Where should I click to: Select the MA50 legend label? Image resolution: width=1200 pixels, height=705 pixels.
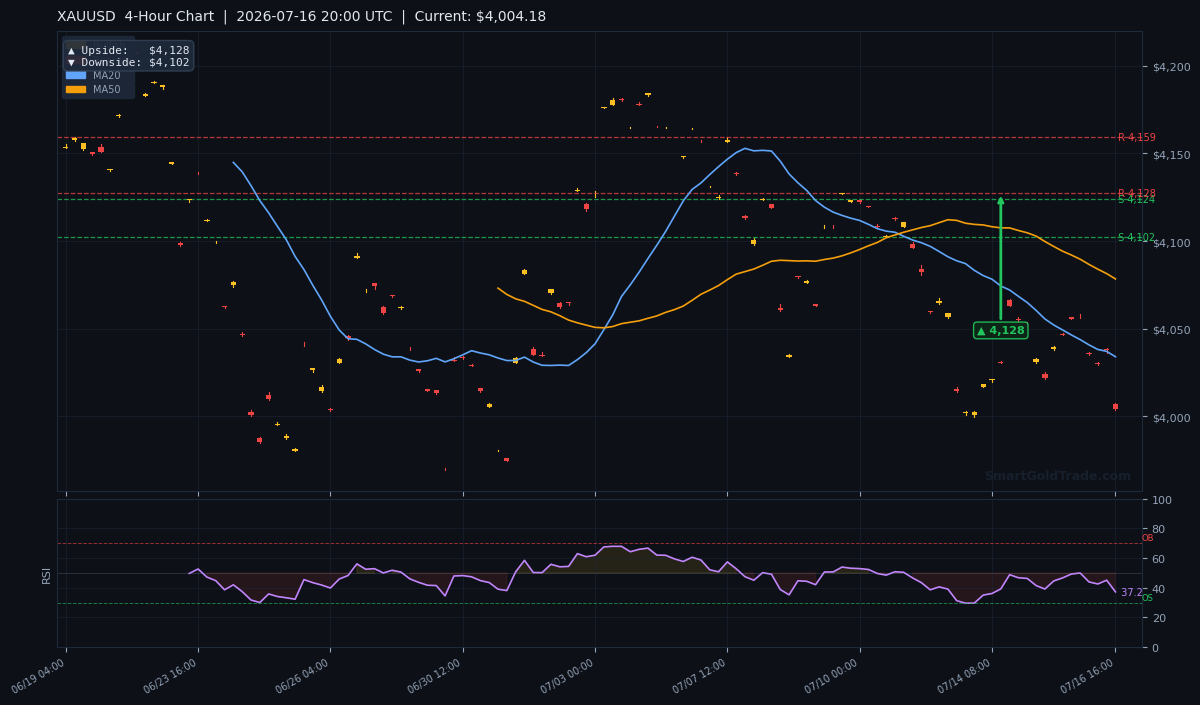coord(107,89)
